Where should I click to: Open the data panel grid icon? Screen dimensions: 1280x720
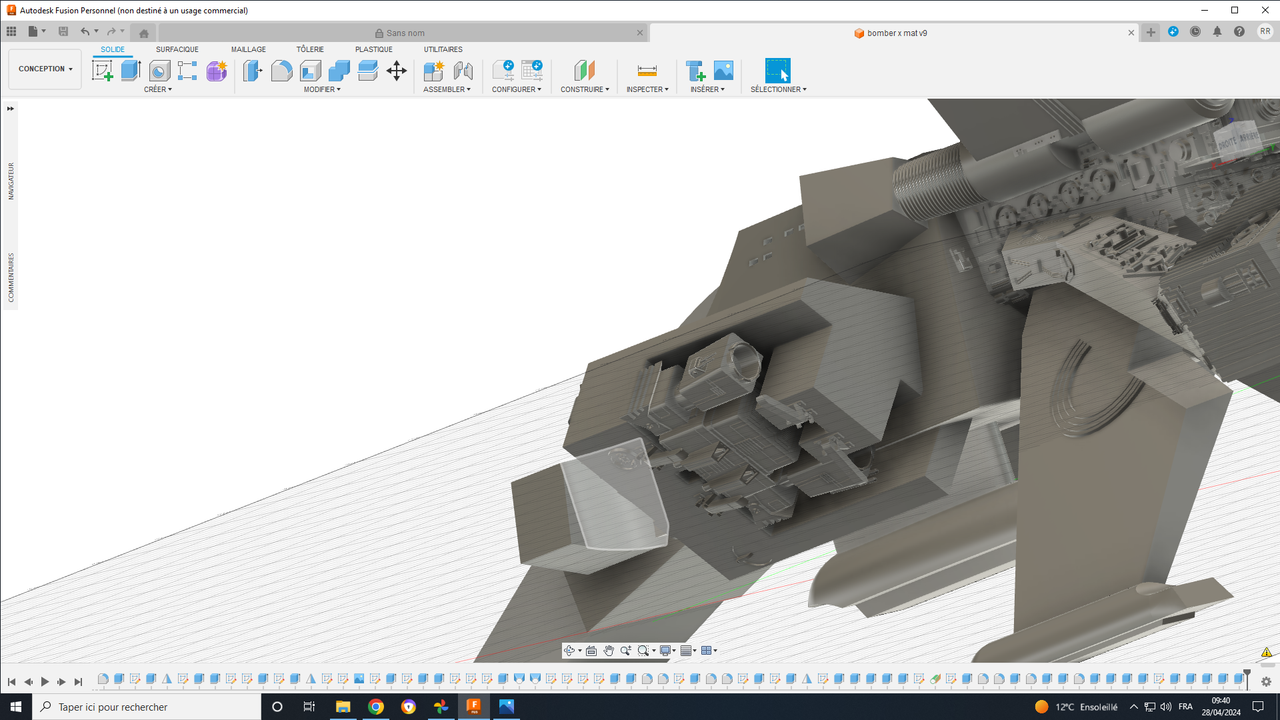[x=11, y=32]
